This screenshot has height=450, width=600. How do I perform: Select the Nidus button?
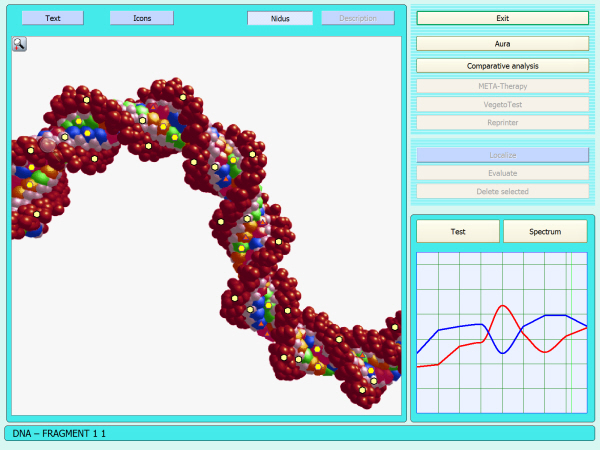(x=280, y=18)
